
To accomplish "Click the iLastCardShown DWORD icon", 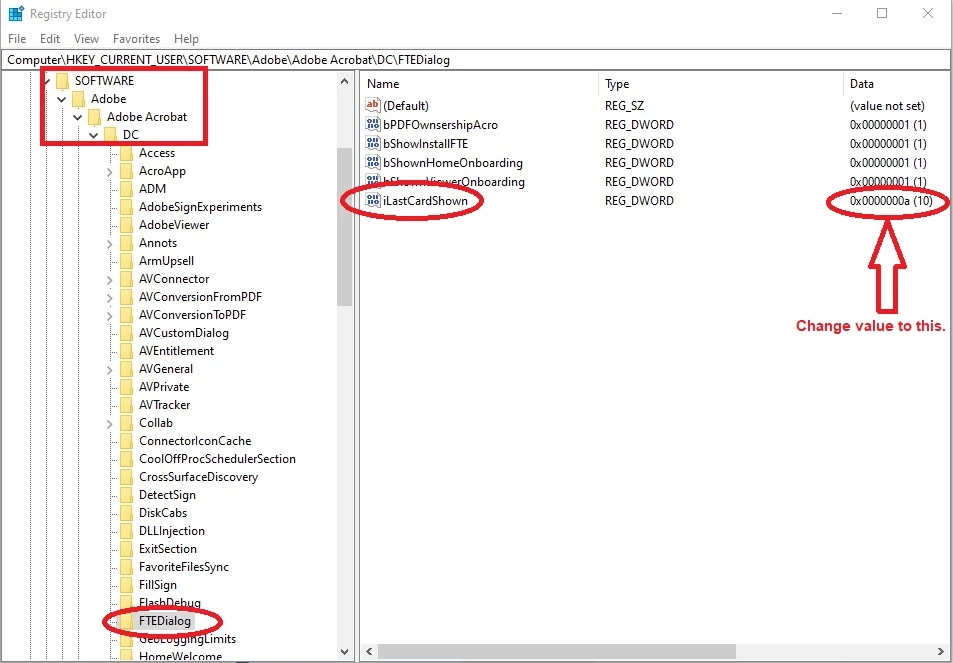I will (x=373, y=201).
